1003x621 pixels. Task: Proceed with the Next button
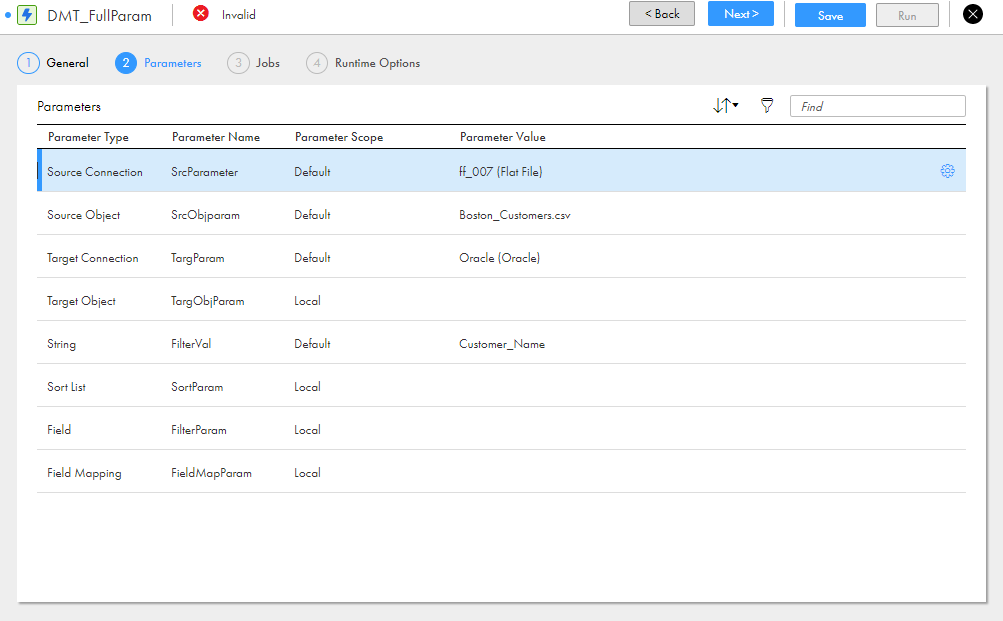(741, 13)
